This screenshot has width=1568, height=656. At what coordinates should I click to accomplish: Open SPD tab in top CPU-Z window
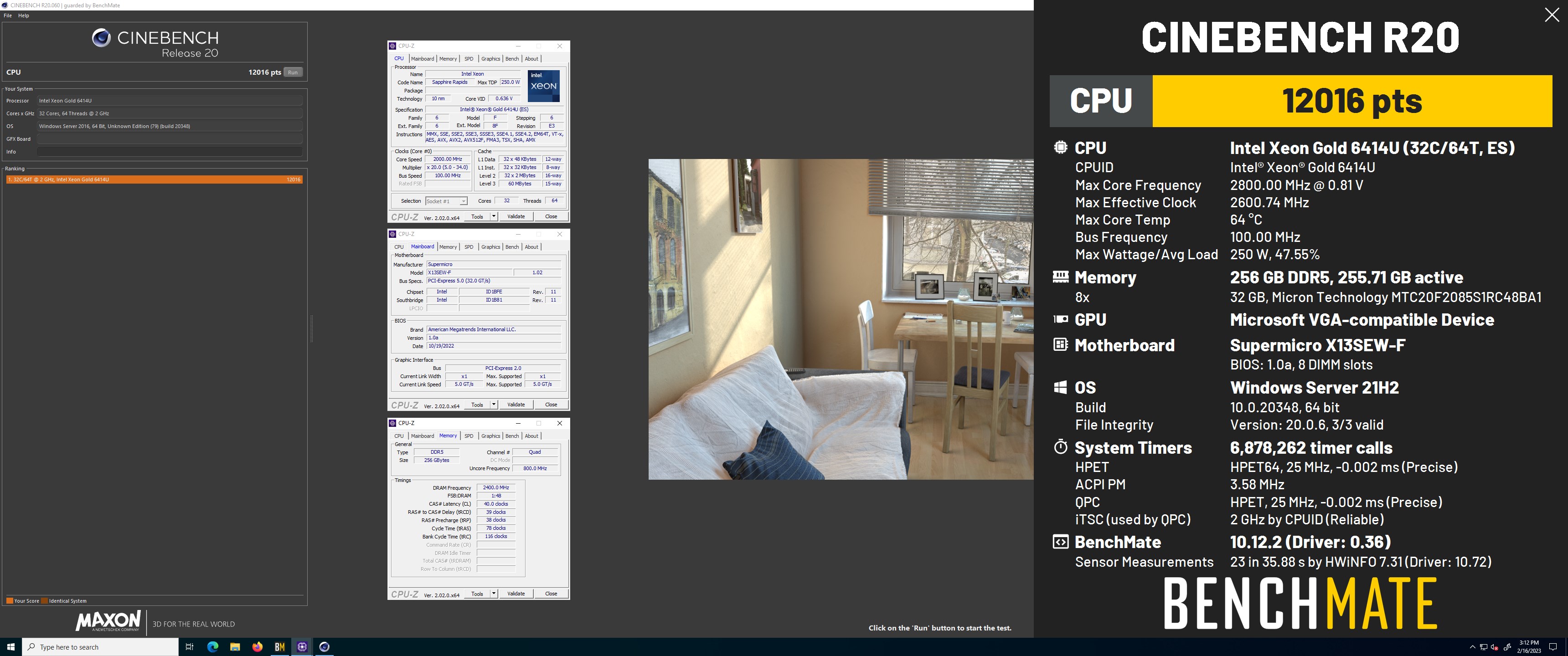click(x=469, y=59)
